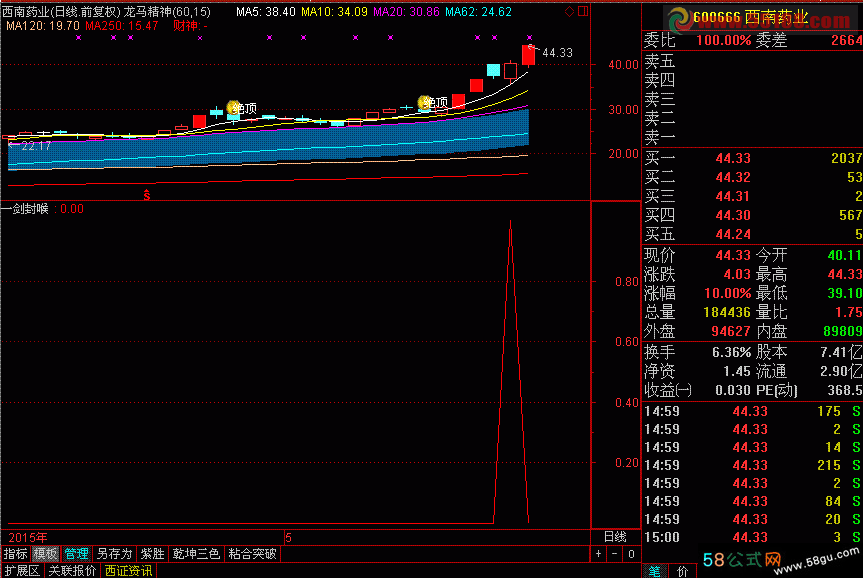Click the red diamond icon above chart
This screenshot has height=578, width=863.
tap(570, 12)
